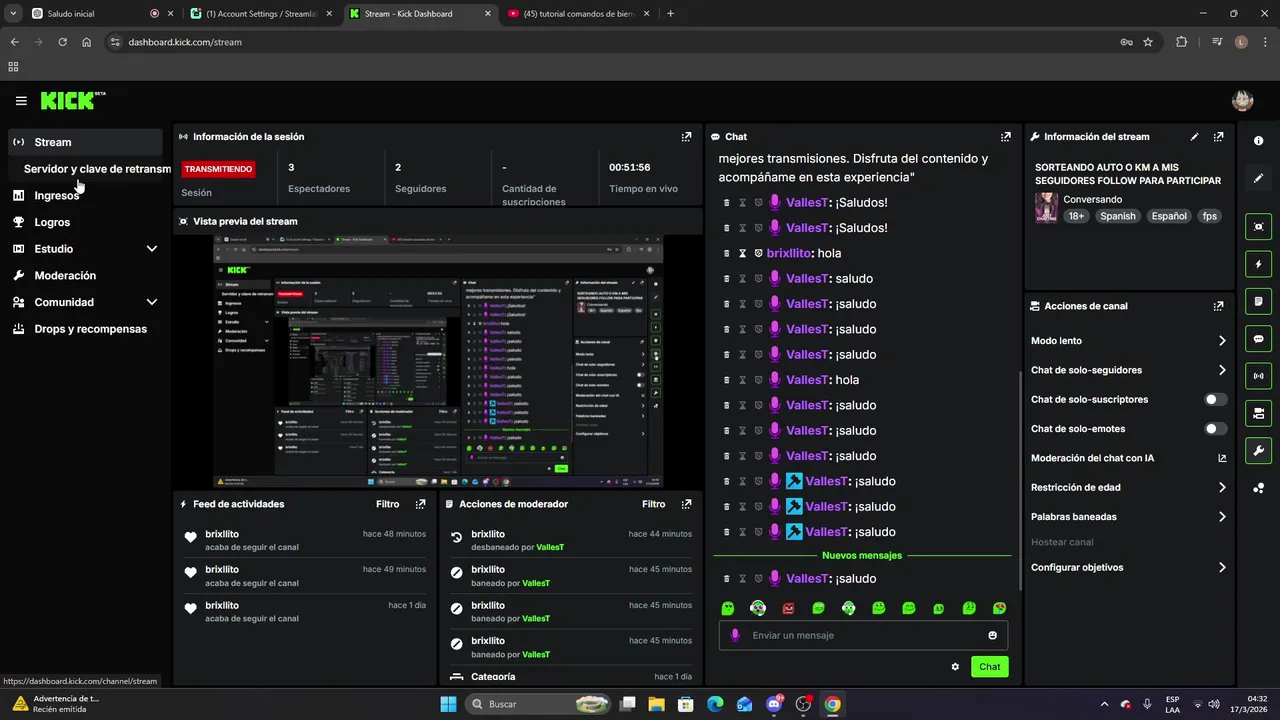Send message with green Chat button
Image resolution: width=1280 pixels, height=720 pixels.
pos(989,667)
